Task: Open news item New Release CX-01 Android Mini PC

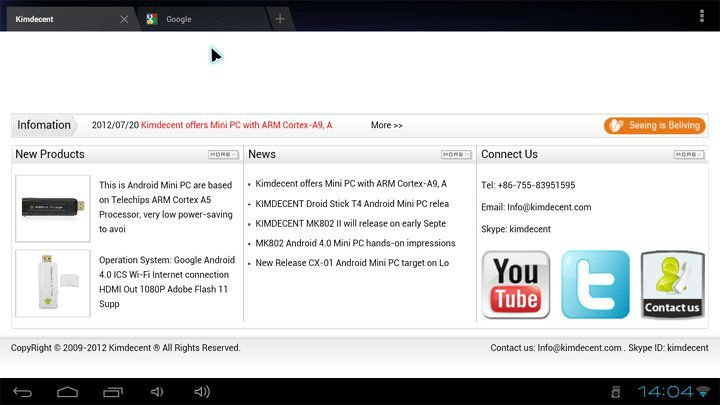Action: tap(352, 263)
